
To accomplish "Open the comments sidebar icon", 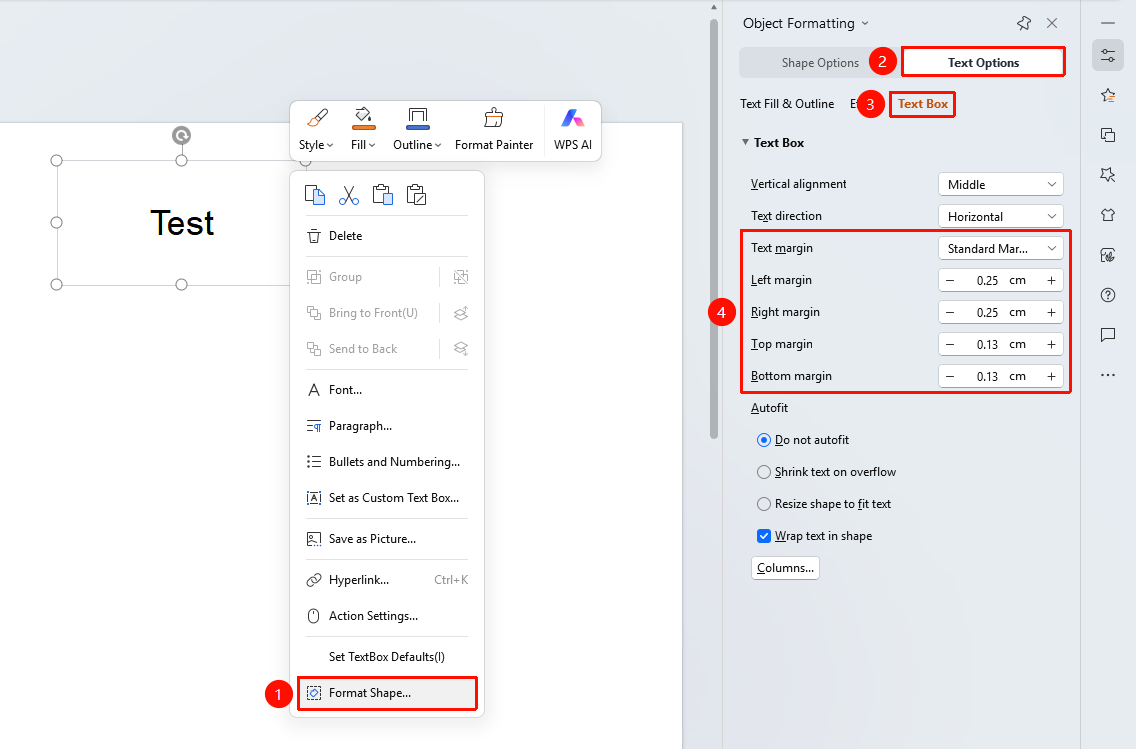I will pyautogui.click(x=1108, y=335).
